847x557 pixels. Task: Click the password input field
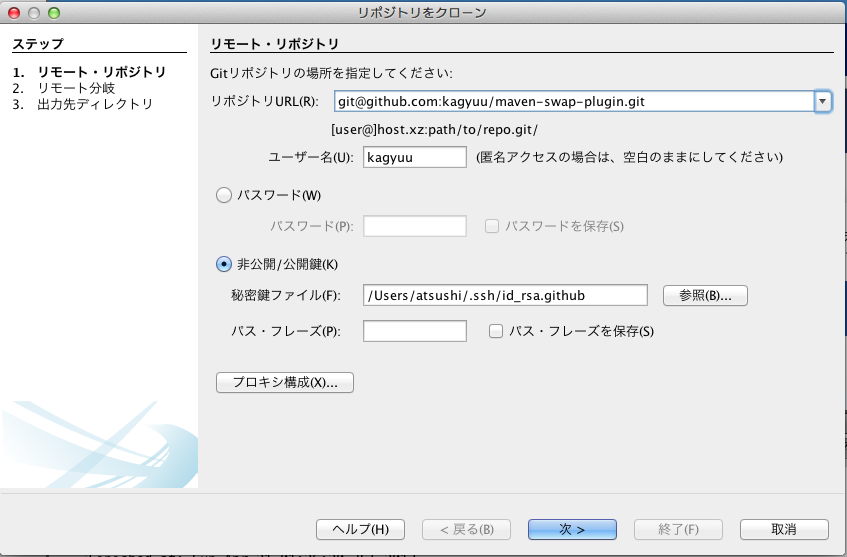(x=415, y=226)
